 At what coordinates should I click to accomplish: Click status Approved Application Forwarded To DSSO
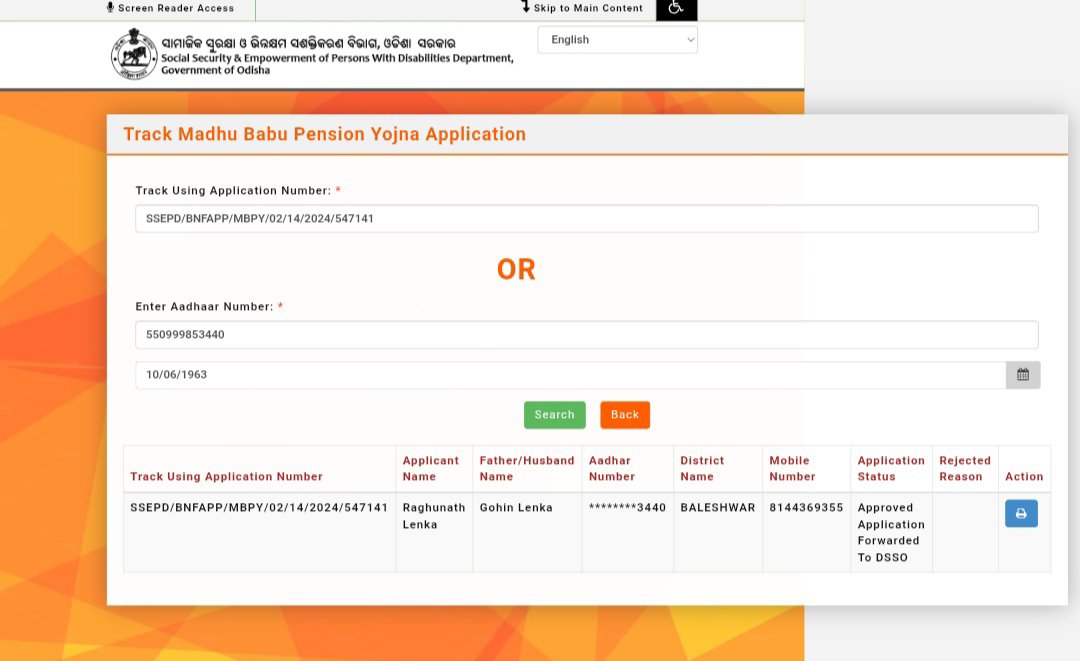(891, 532)
